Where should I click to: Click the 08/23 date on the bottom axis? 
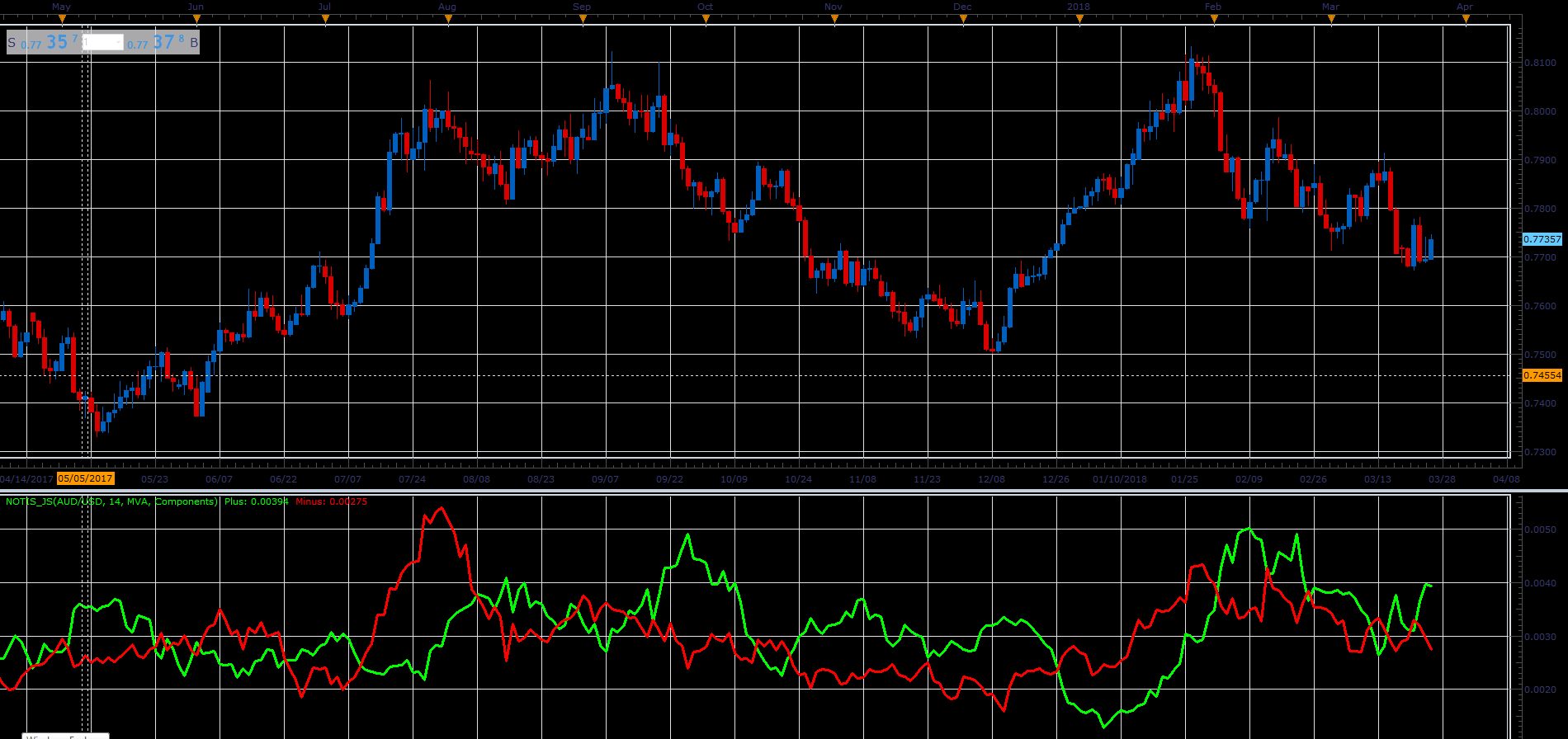[x=541, y=479]
